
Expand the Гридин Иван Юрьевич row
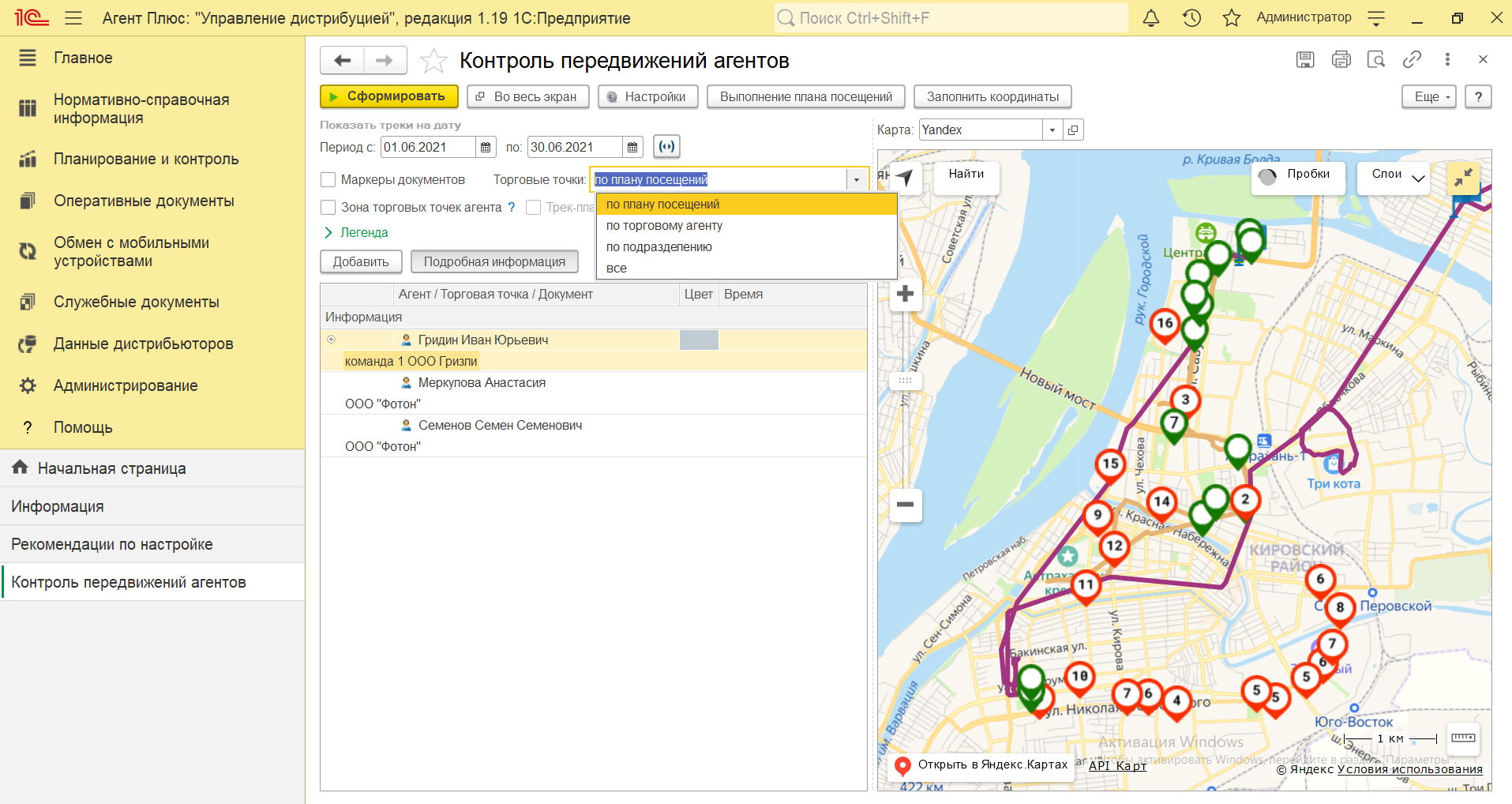[x=332, y=340]
